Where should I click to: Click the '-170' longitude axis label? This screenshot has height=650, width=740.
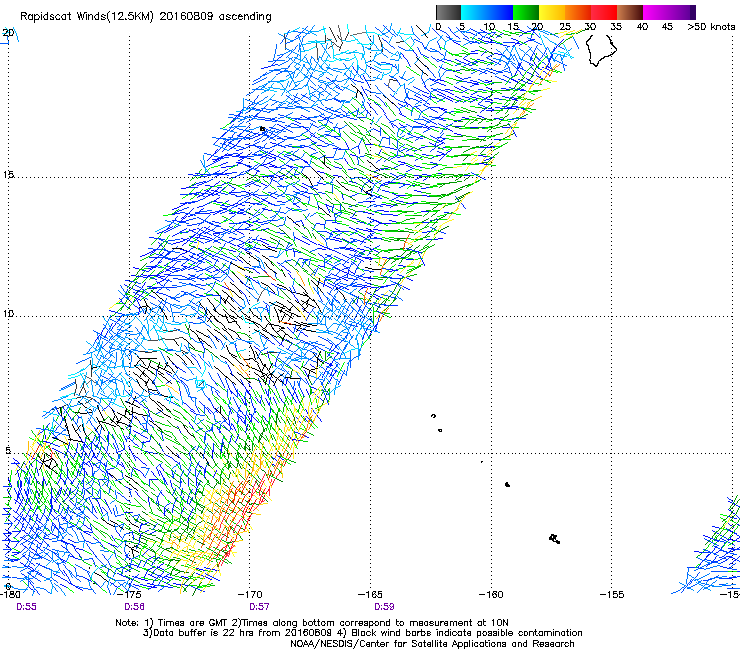tap(250, 594)
